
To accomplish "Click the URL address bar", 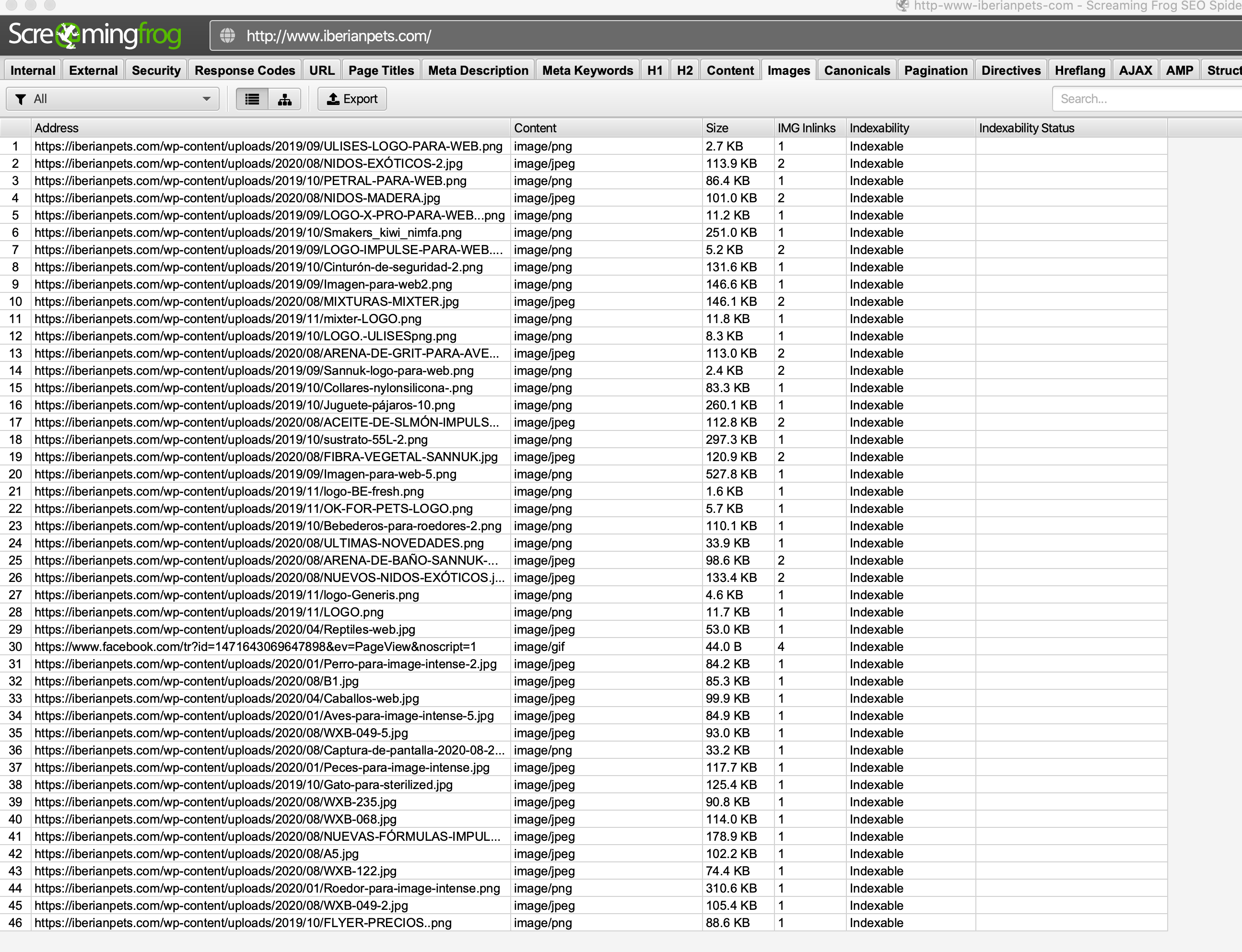I will click(x=726, y=35).
